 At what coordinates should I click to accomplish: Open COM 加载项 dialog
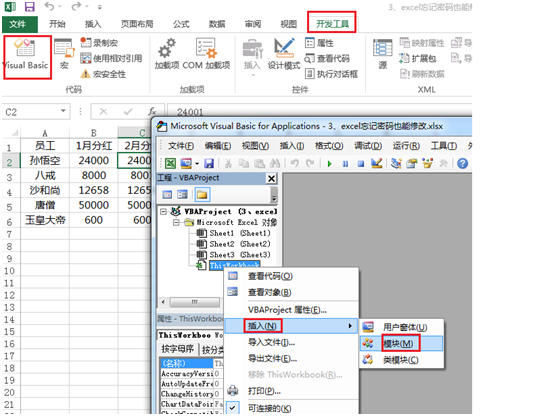tap(206, 54)
